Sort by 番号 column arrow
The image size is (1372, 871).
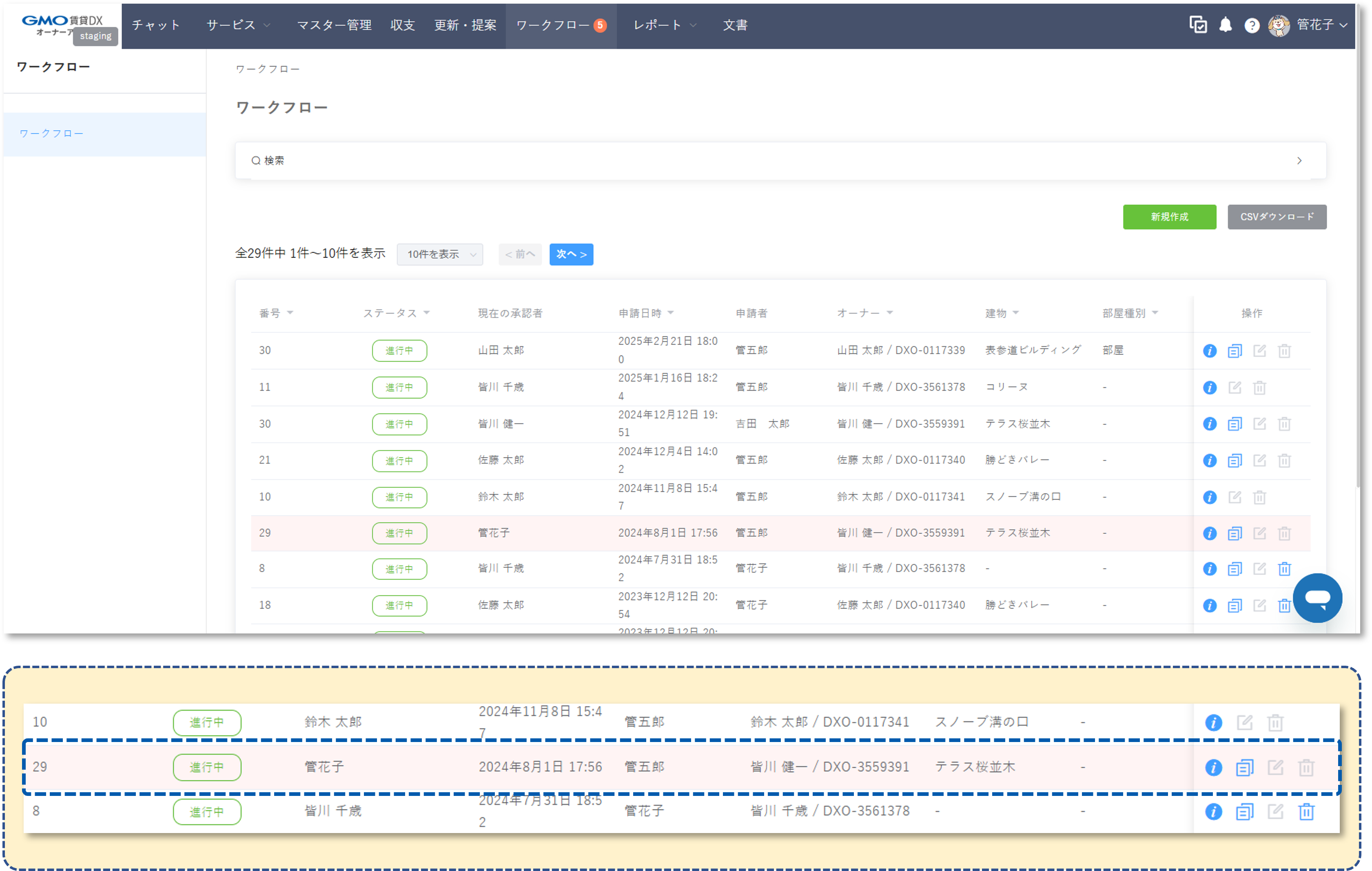[x=290, y=313]
